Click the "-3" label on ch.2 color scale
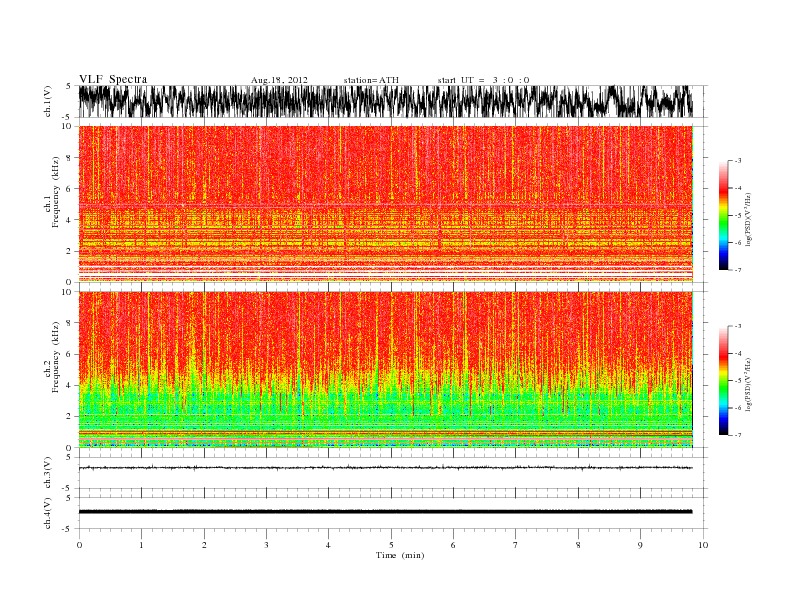The width and height of the screenshot is (792, 612). coord(737,326)
